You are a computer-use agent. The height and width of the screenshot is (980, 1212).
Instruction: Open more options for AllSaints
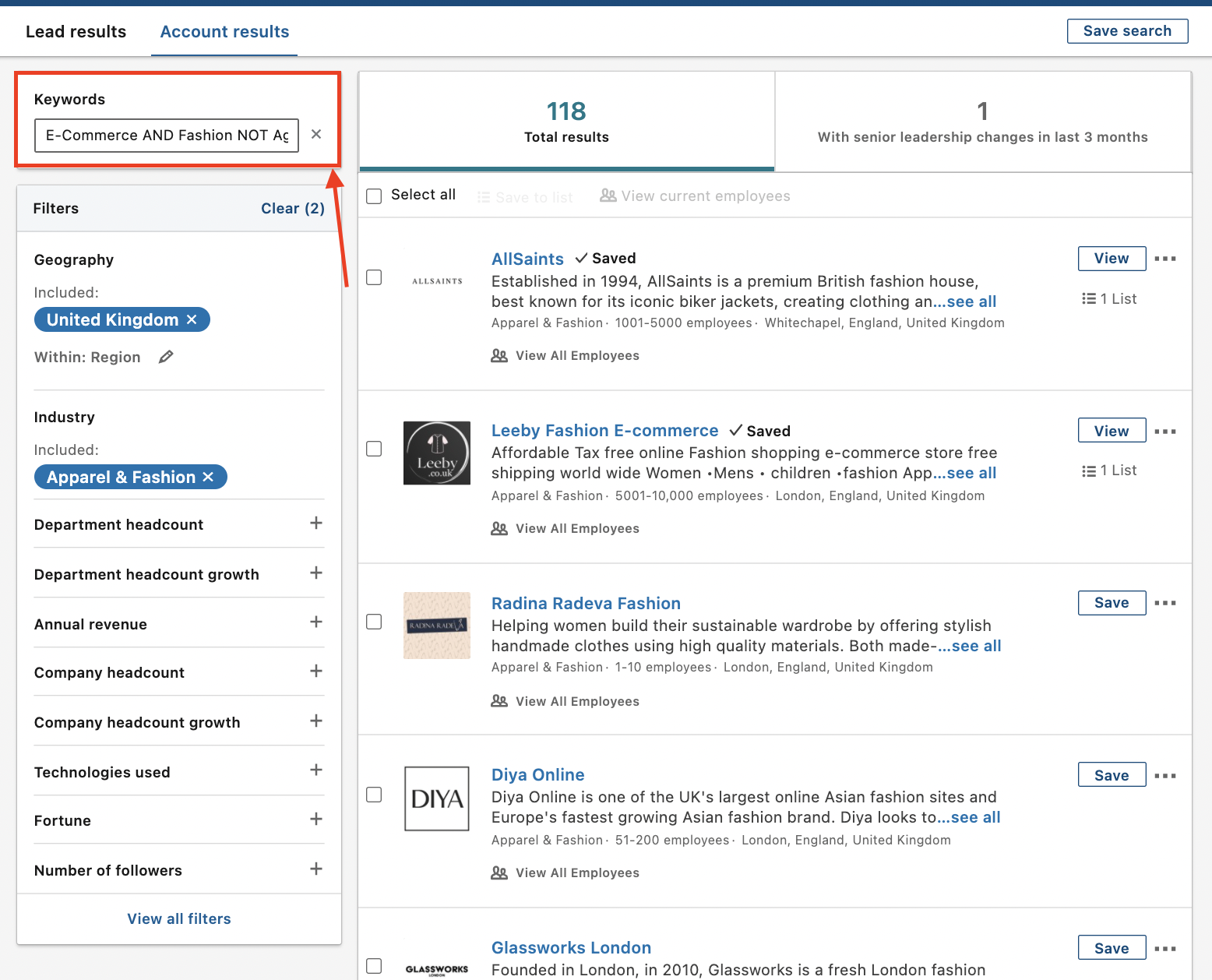pyautogui.click(x=1165, y=259)
